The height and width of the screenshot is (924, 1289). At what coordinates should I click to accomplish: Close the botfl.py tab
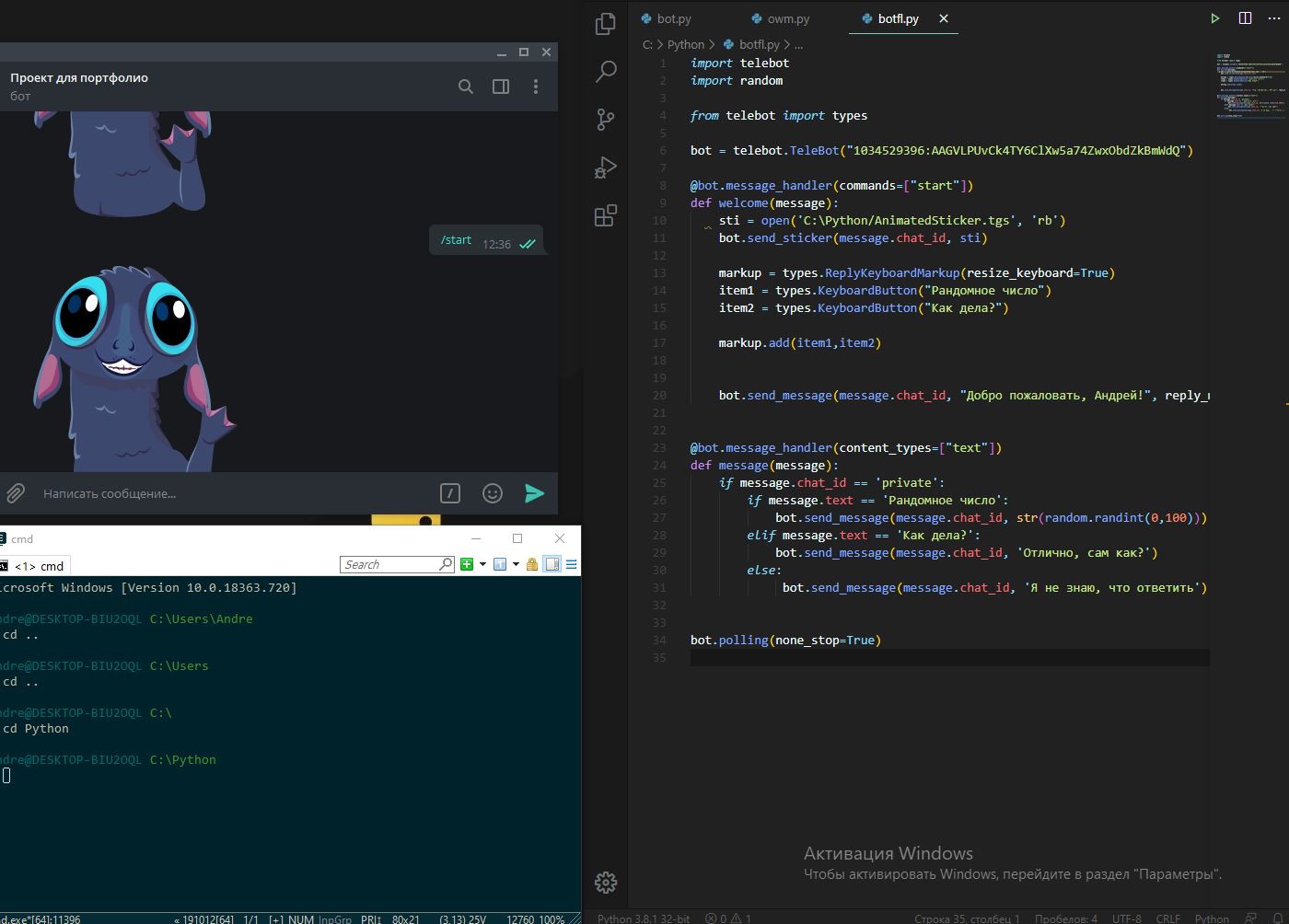click(944, 18)
